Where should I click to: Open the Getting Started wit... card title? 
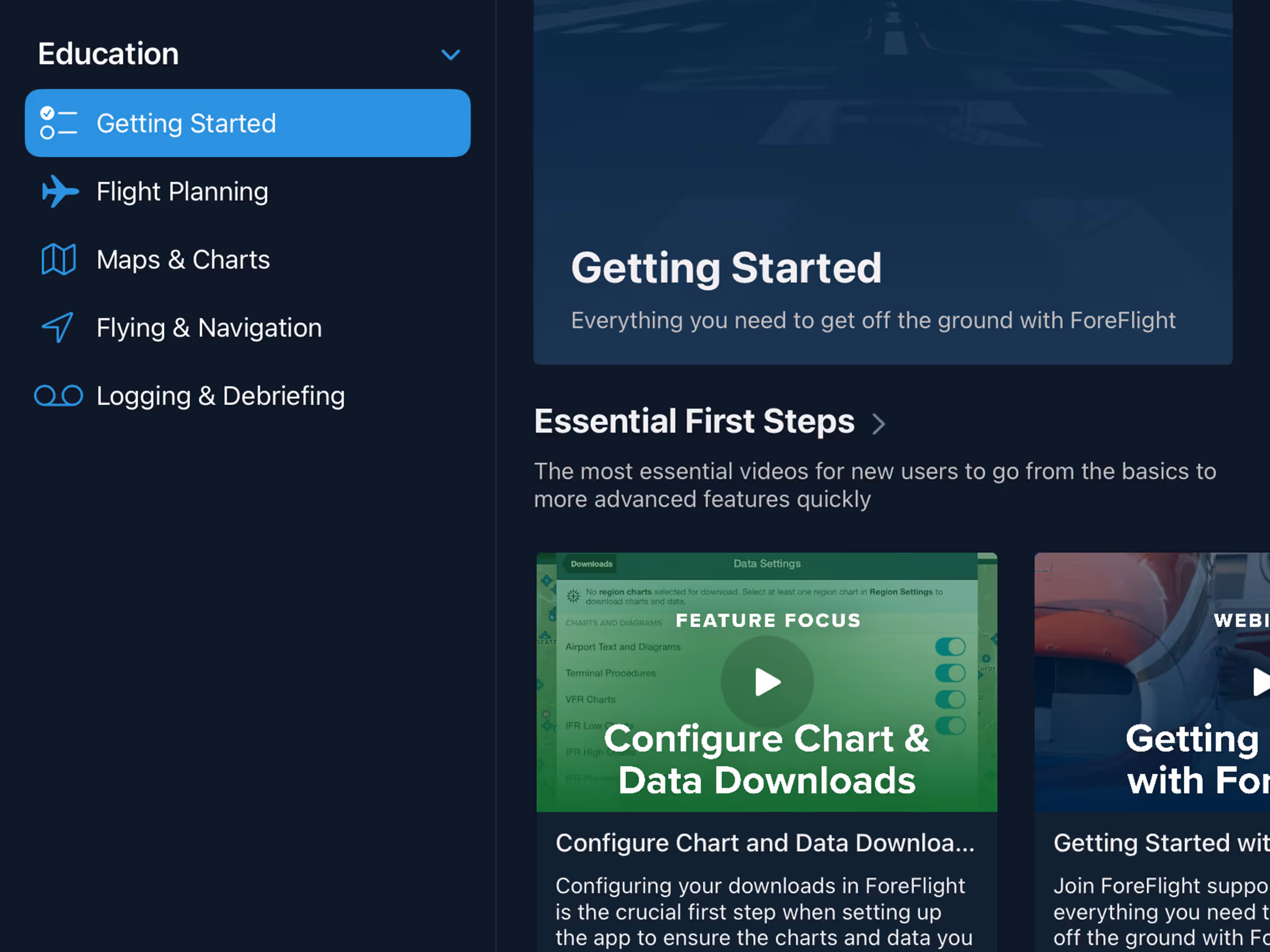pos(1162,843)
